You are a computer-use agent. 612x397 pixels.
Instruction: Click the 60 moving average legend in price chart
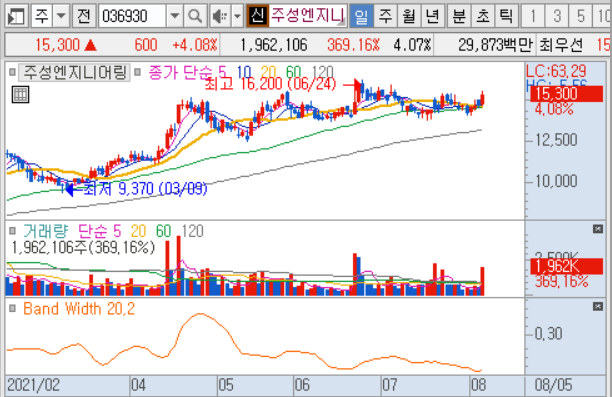[x=293, y=72]
